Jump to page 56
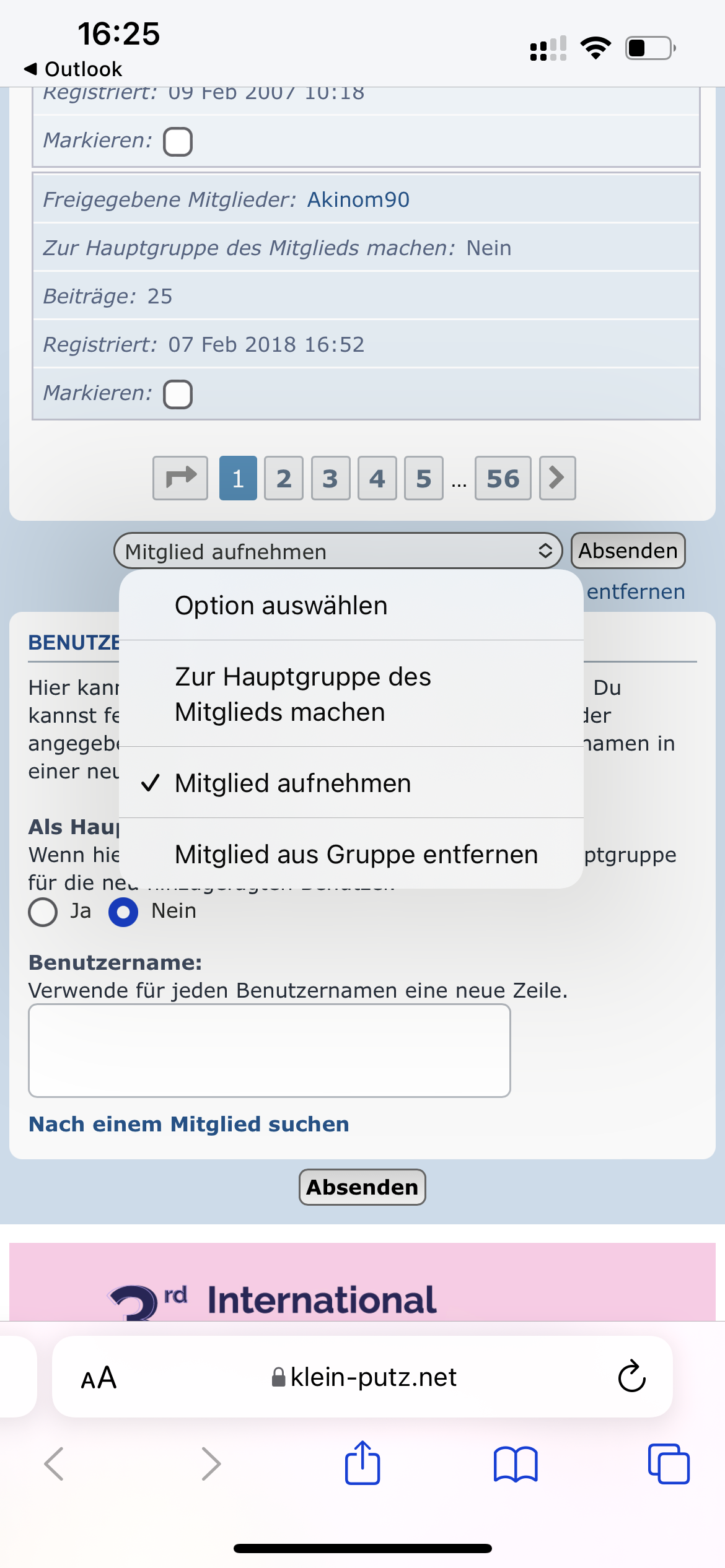This screenshot has height=1568, width=725. point(503,478)
